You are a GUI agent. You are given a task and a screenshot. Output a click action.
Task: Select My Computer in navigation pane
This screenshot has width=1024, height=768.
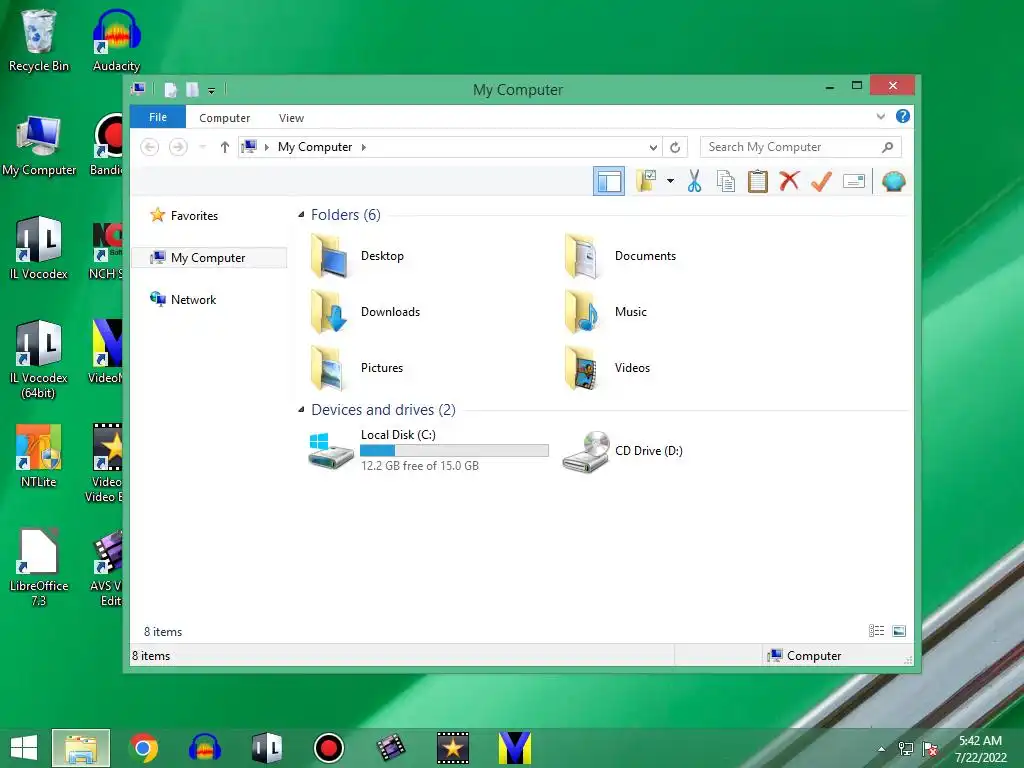click(x=209, y=258)
